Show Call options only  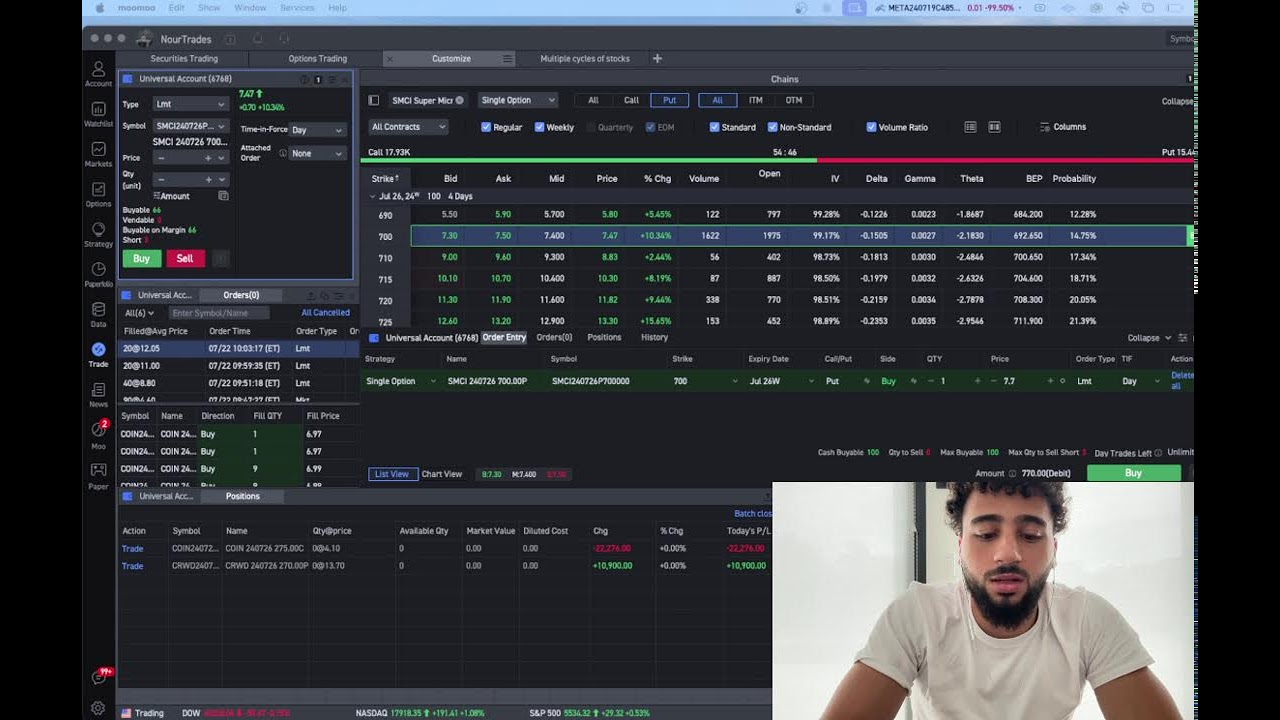pos(631,100)
